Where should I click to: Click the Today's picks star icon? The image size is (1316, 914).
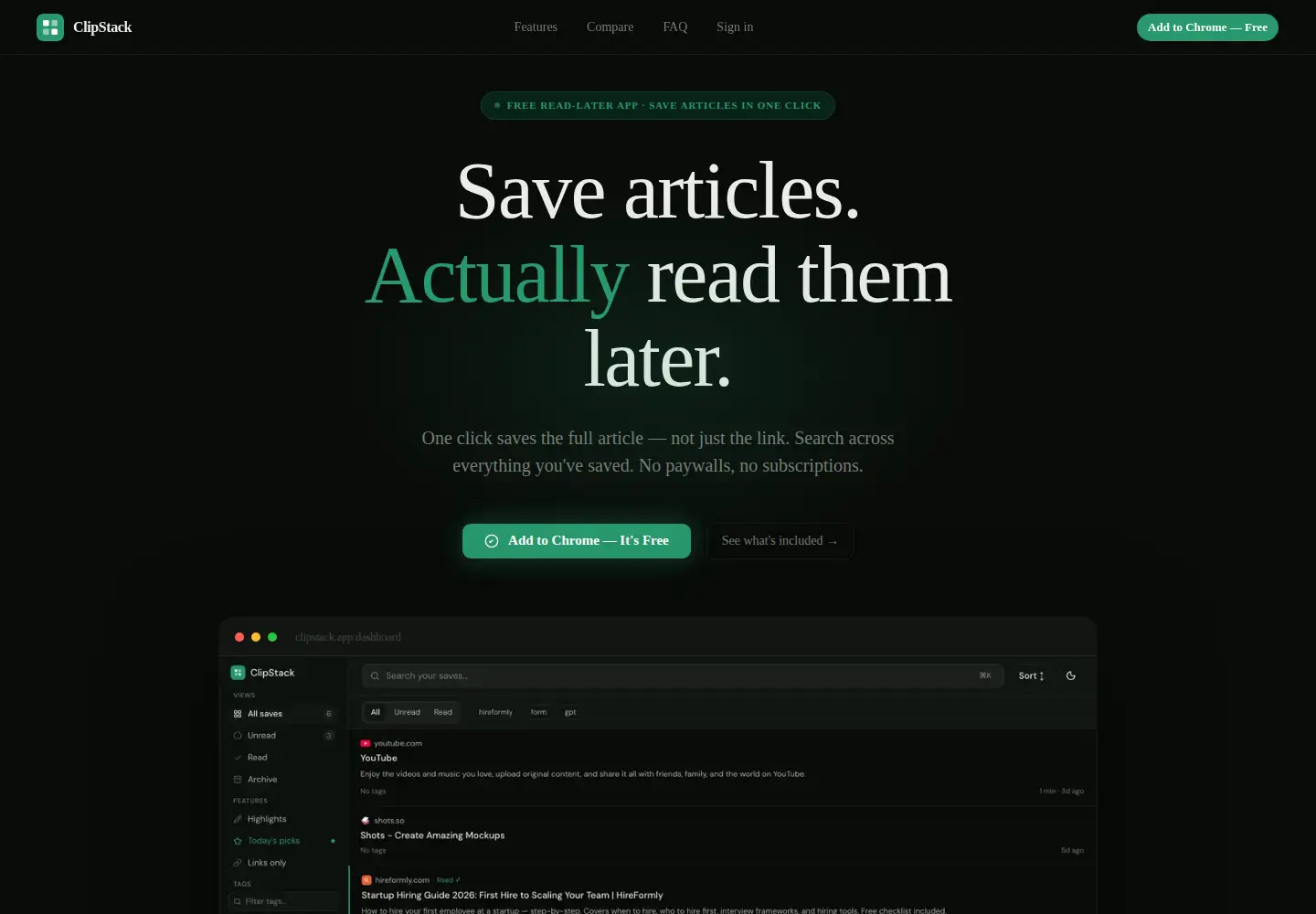[x=238, y=841]
